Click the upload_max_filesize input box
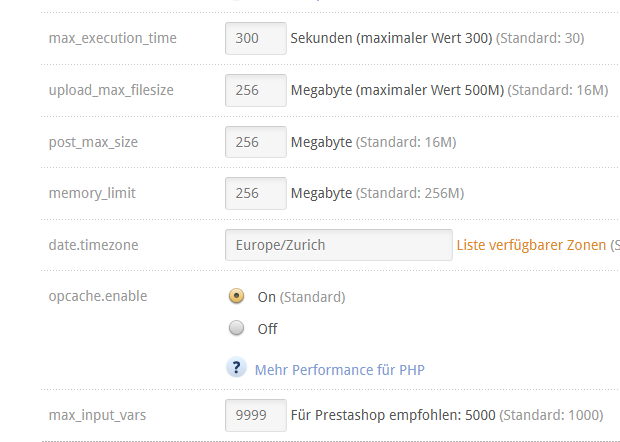 (256, 90)
